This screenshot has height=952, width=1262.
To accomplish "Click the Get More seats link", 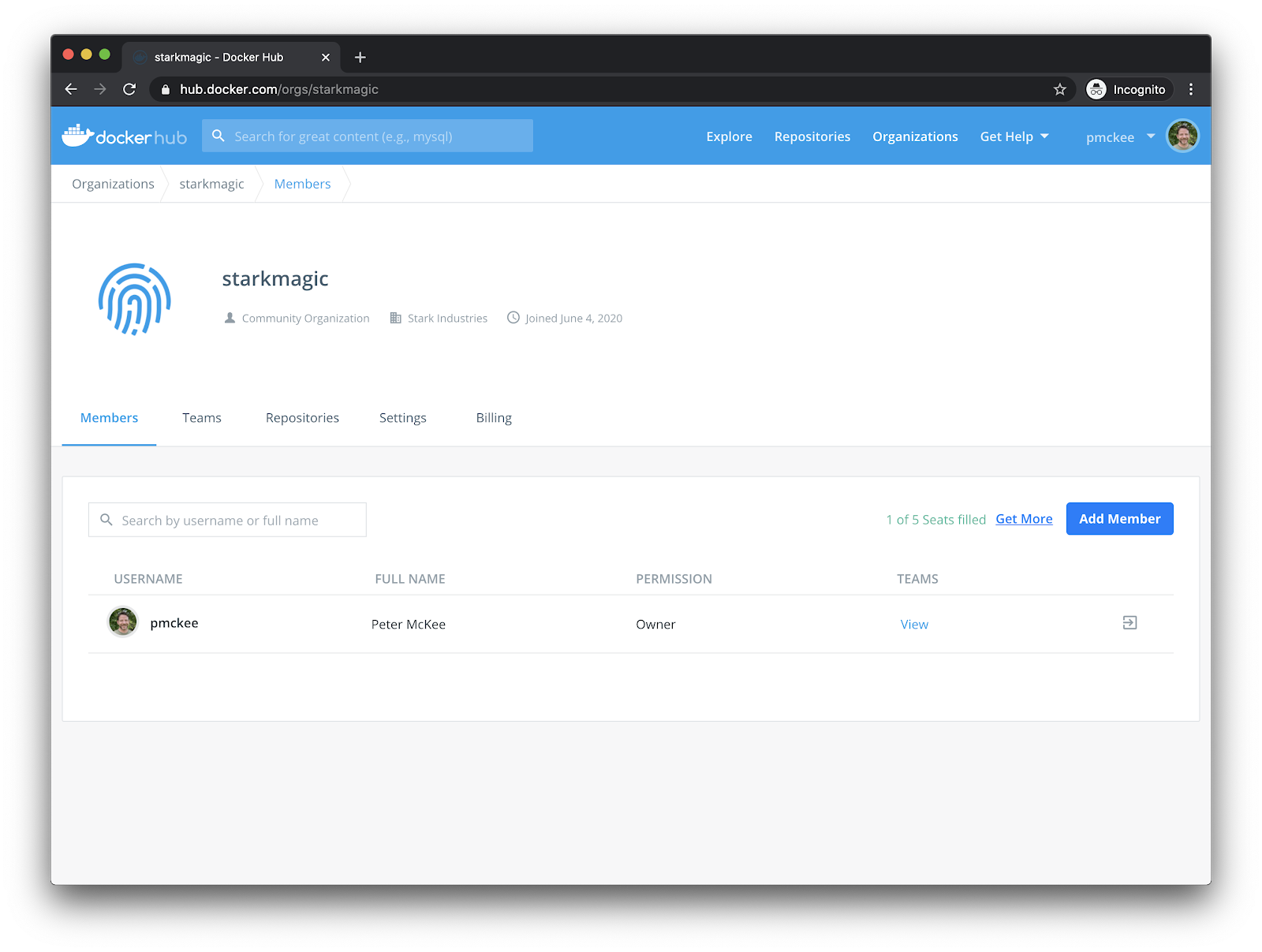I will (x=1024, y=519).
